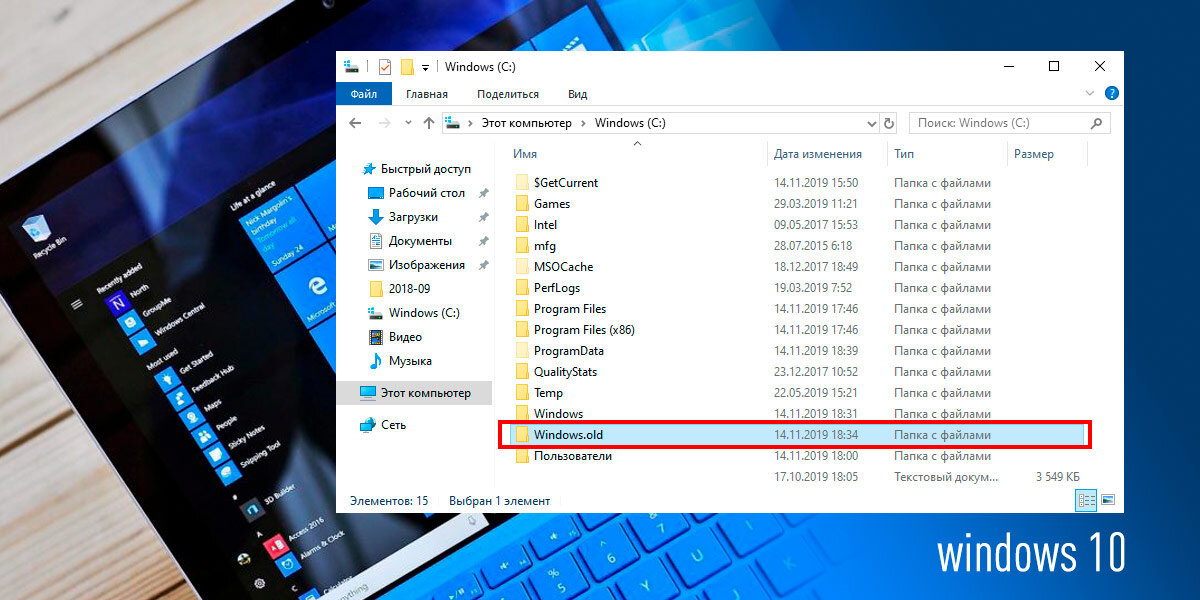Click the Сеть network icon in the sidebar

click(x=368, y=424)
